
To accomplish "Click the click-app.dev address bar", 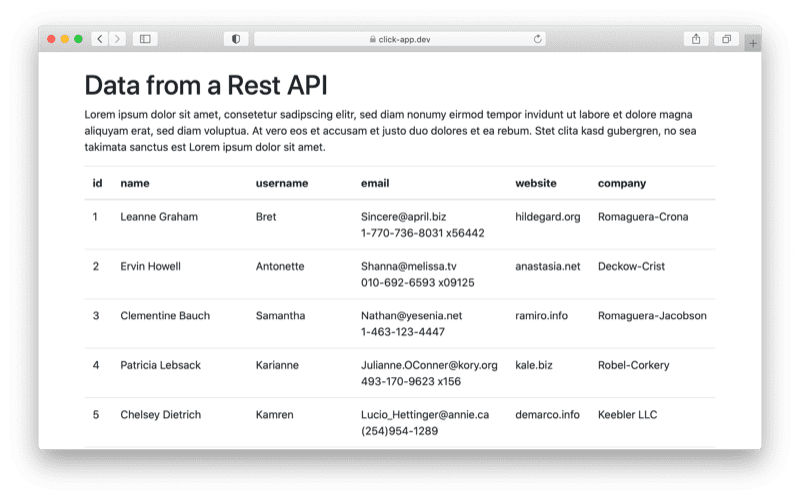I will pyautogui.click(x=400, y=39).
